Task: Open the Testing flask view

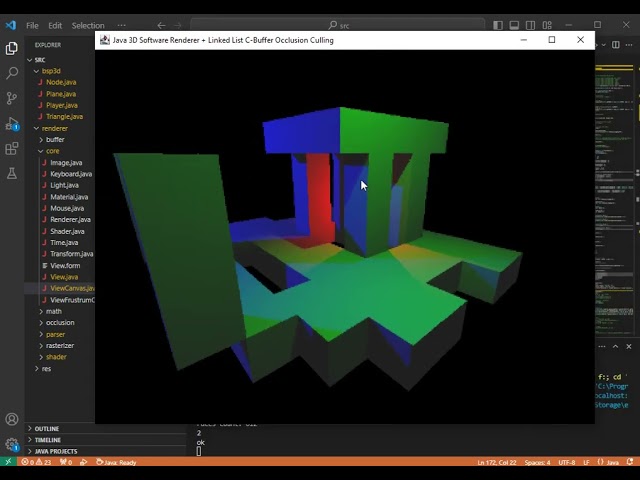Action: pyautogui.click(x=12, y=173)
